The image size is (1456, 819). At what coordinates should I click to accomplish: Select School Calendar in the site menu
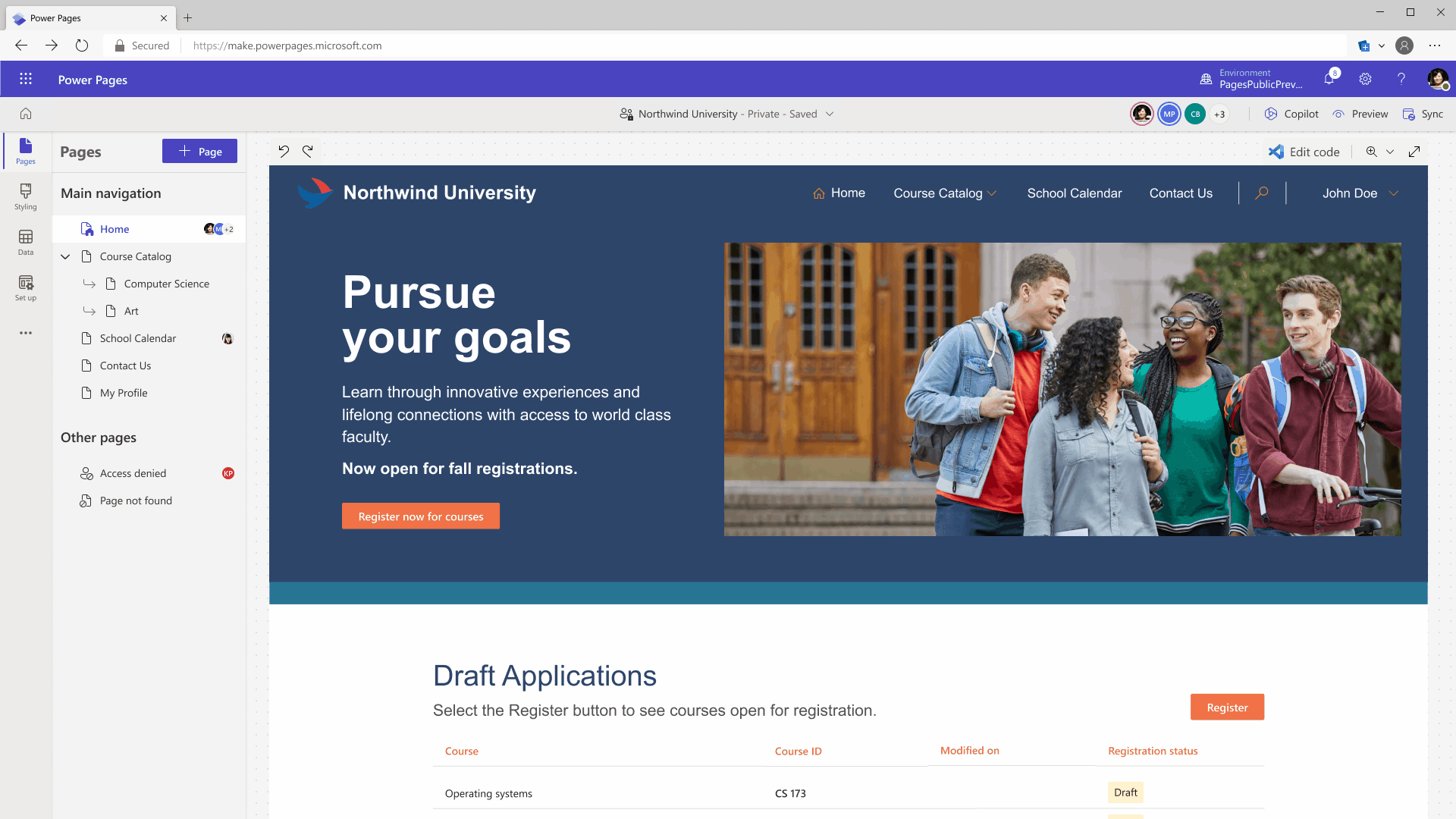(x=1074, y=193)
